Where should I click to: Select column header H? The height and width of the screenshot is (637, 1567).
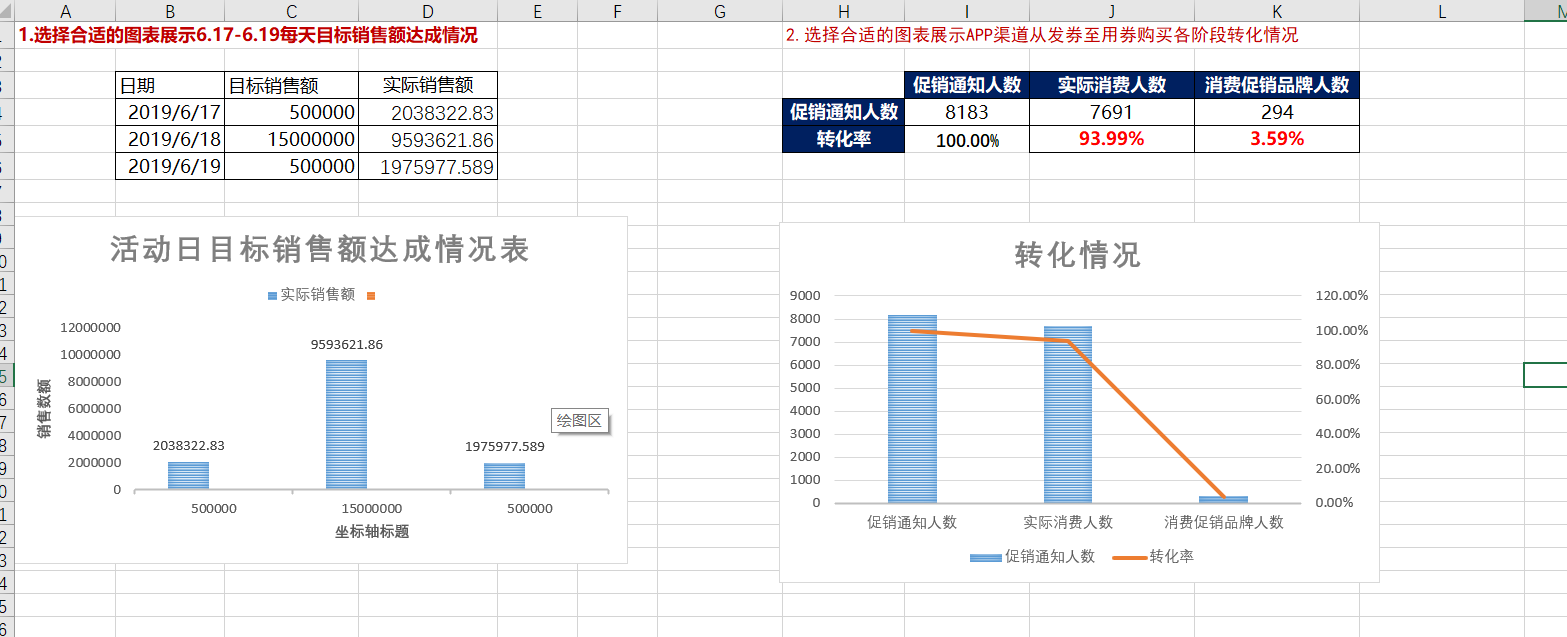[843, 10]
